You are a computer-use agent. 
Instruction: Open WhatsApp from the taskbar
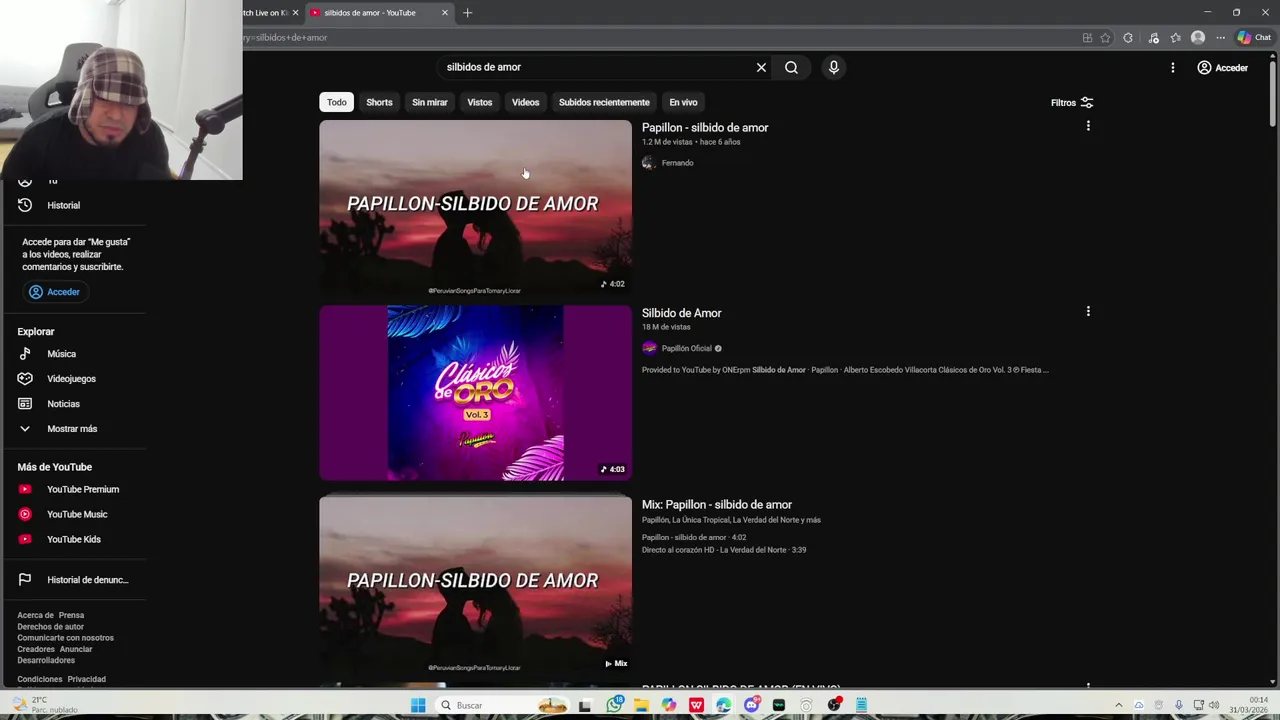coord(614,705)
